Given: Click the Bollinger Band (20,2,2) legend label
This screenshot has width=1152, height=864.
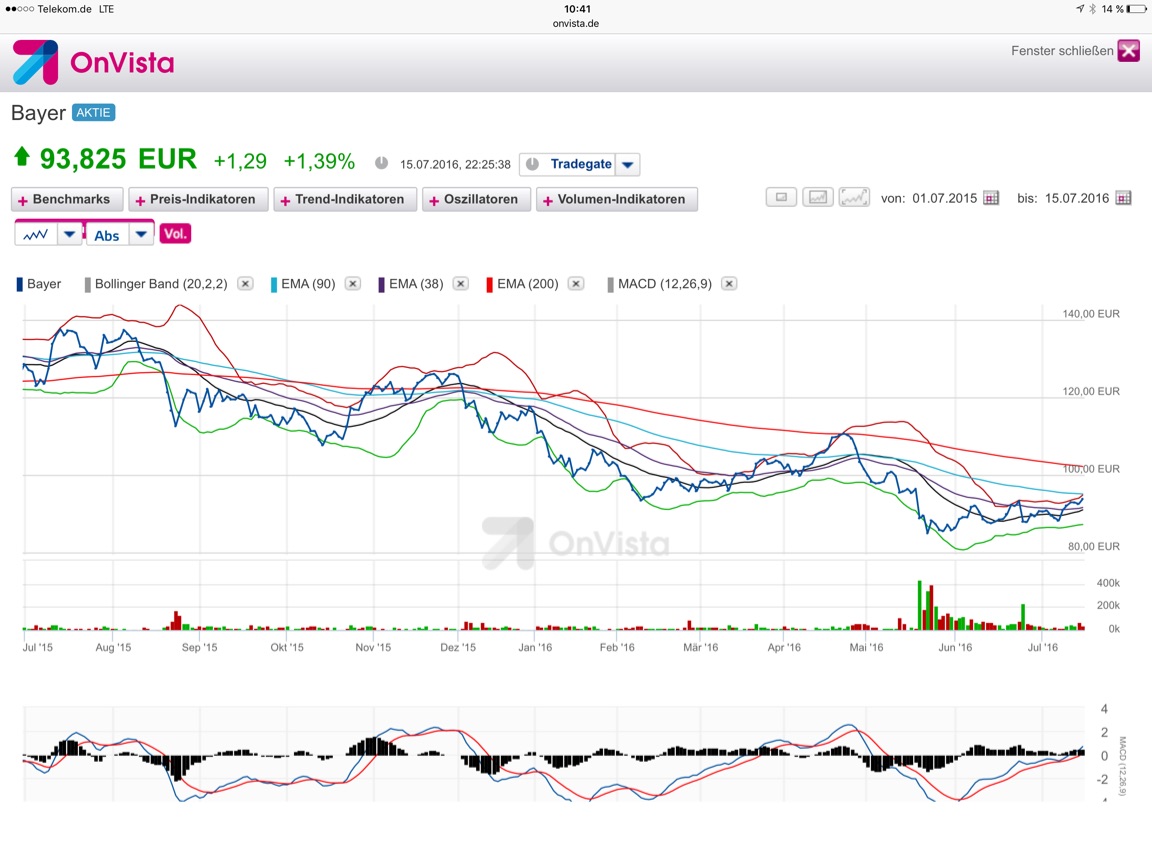Looking at the screenshot, I should pos(161,284).
